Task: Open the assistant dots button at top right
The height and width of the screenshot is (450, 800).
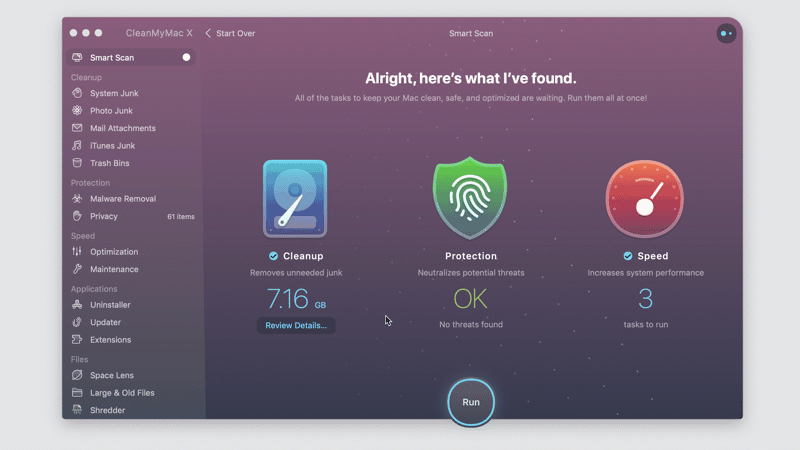Action: pos(726,34)
